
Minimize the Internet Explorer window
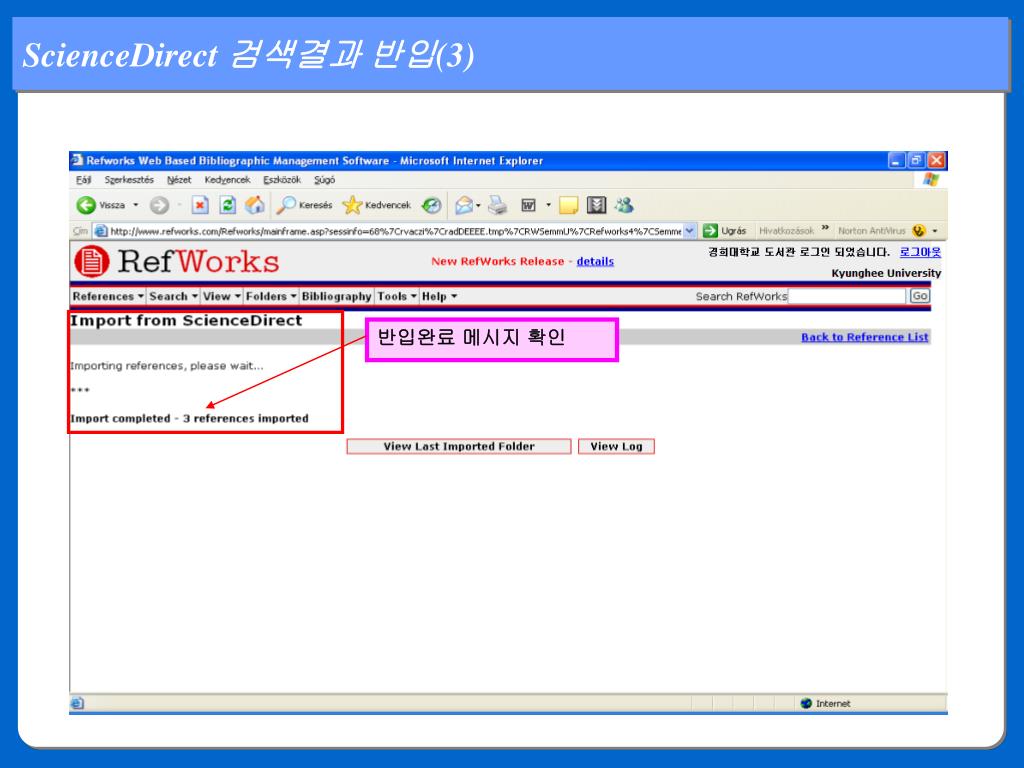(896, 160)
